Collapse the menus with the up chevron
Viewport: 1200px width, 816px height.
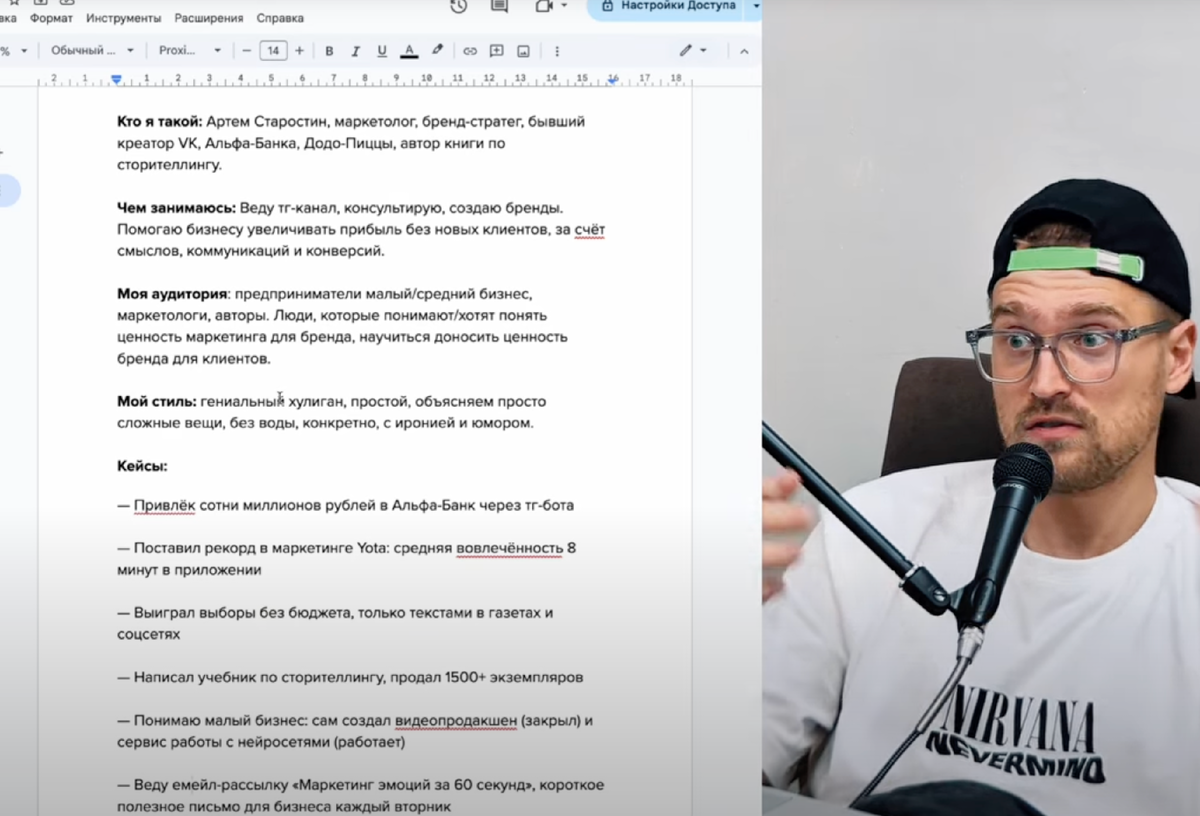tap(743, 50)
